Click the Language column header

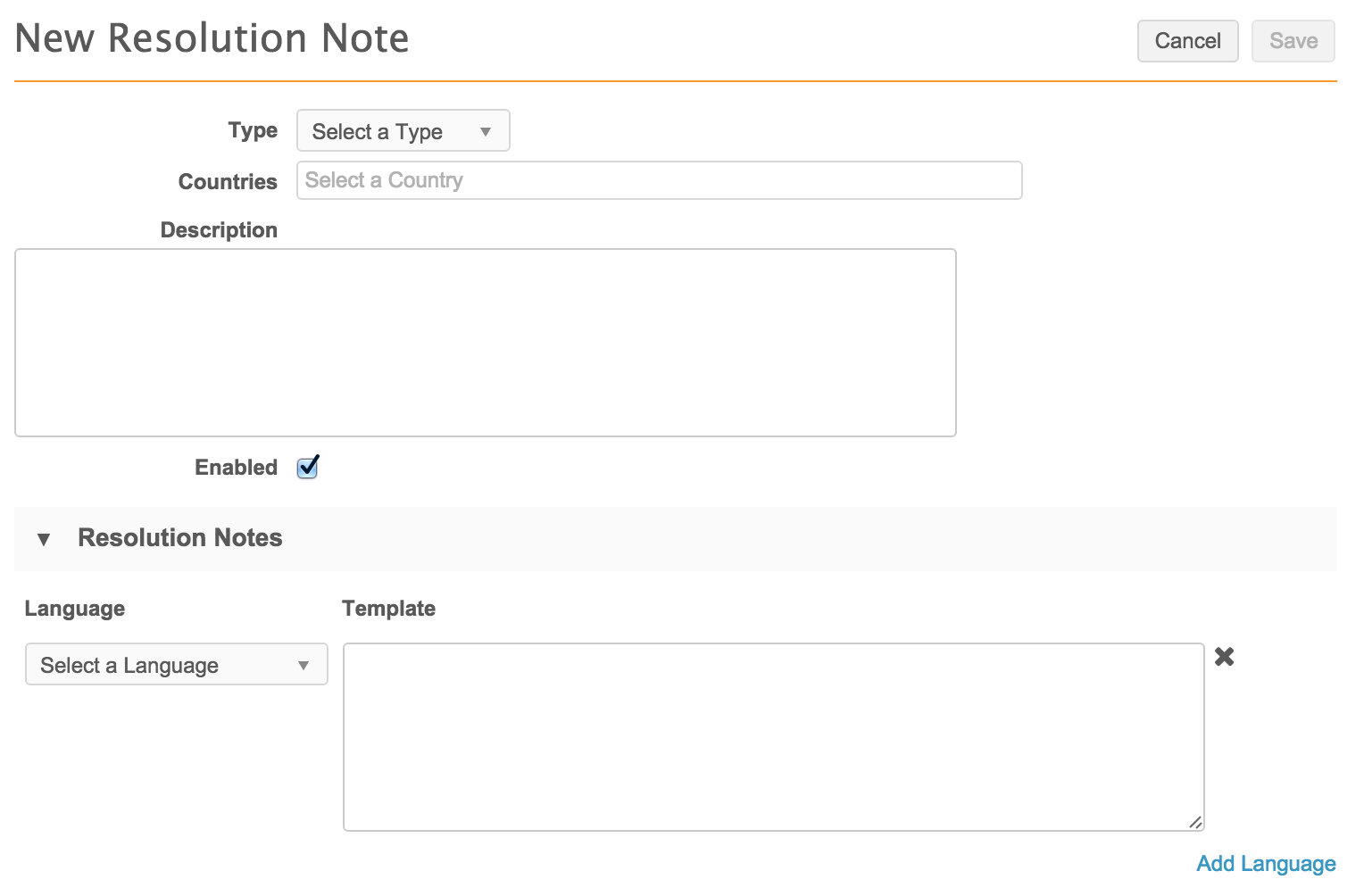75,609
